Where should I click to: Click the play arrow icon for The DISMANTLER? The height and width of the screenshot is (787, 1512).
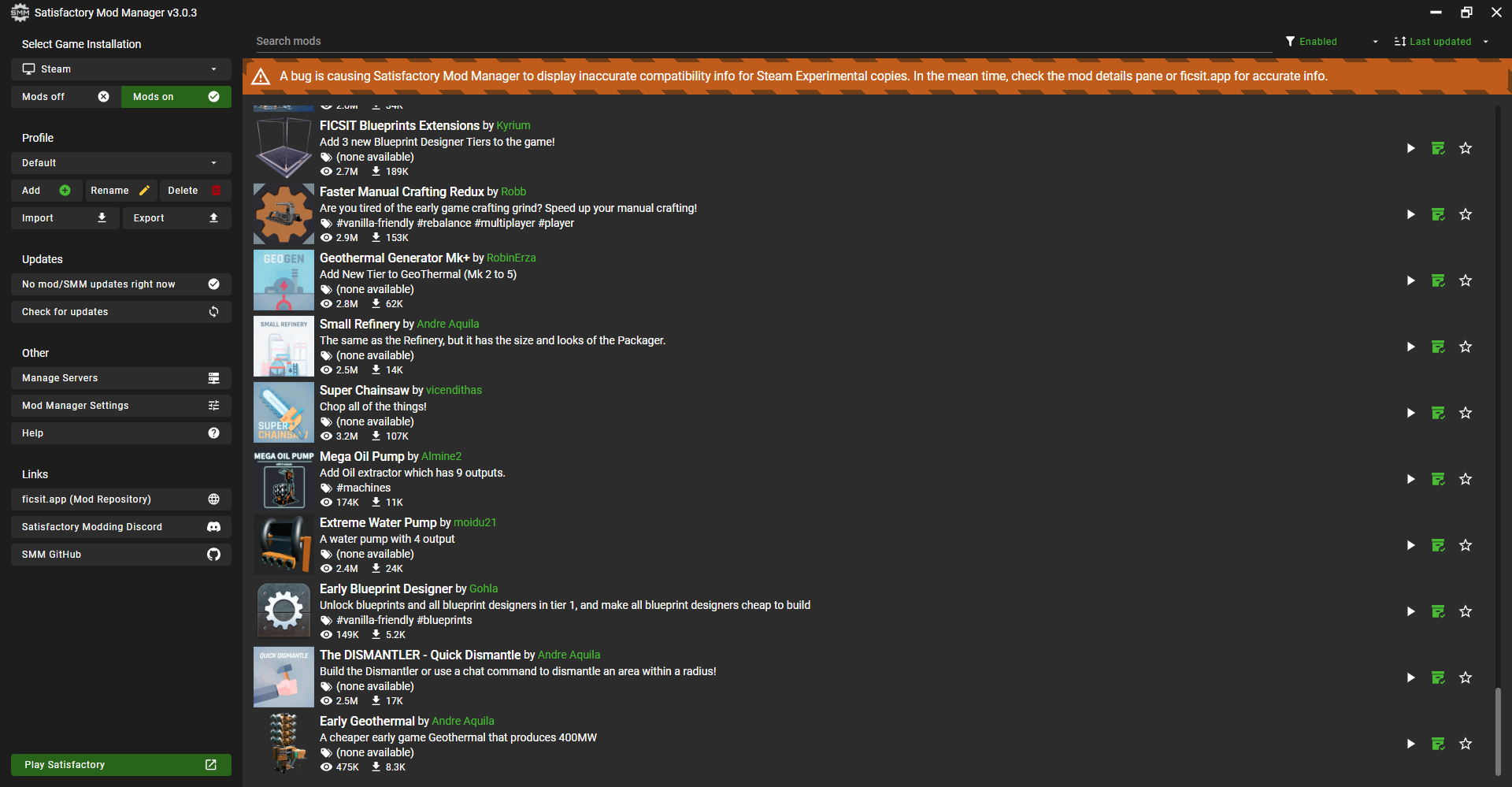click(1411, 677)
